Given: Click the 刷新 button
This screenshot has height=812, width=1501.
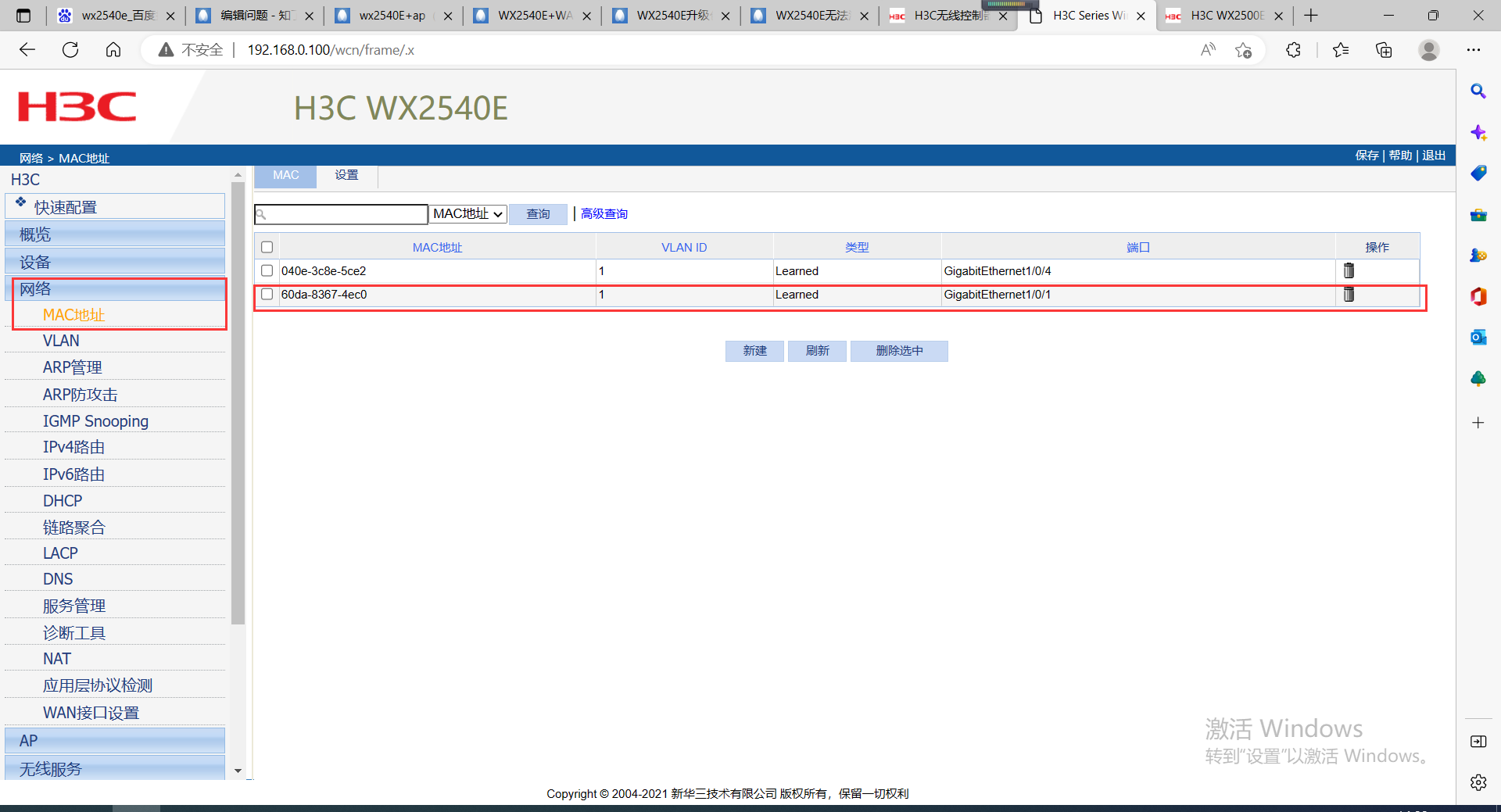Looking at the screenshot, I should (x=817, y=351).
